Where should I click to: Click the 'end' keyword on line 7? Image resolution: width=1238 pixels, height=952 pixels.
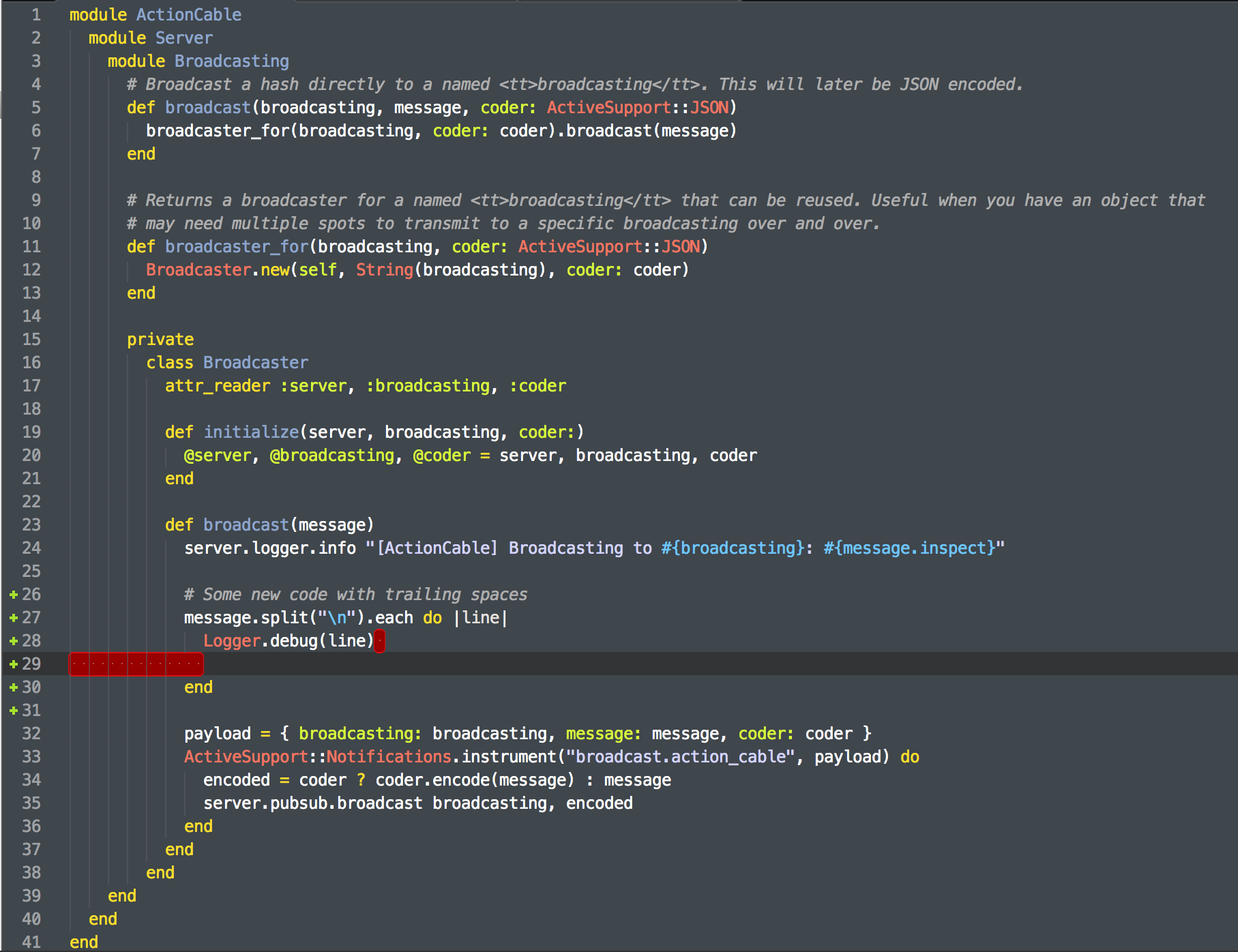141,154
